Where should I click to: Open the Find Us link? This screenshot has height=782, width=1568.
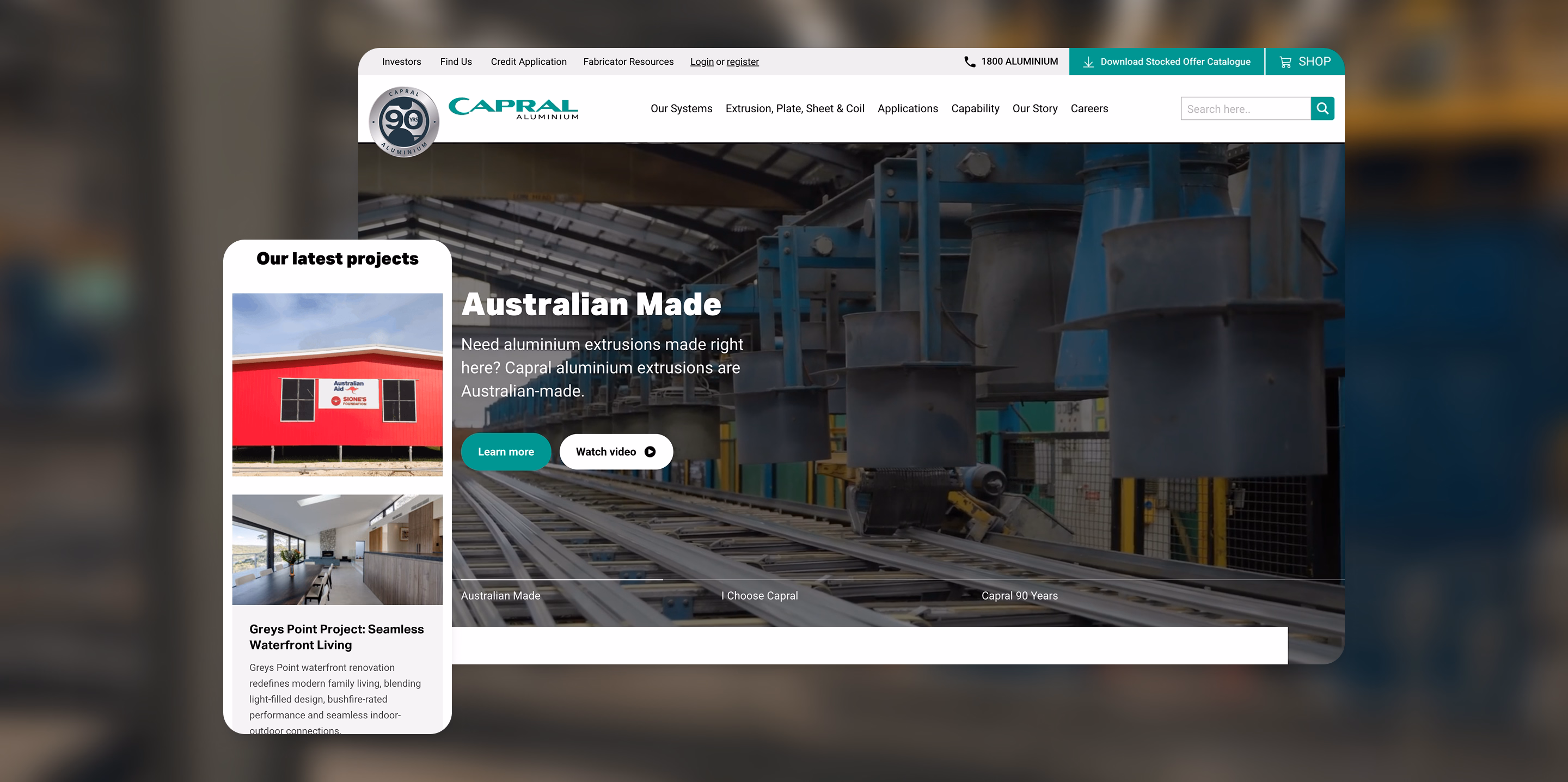tap(456, 62)
